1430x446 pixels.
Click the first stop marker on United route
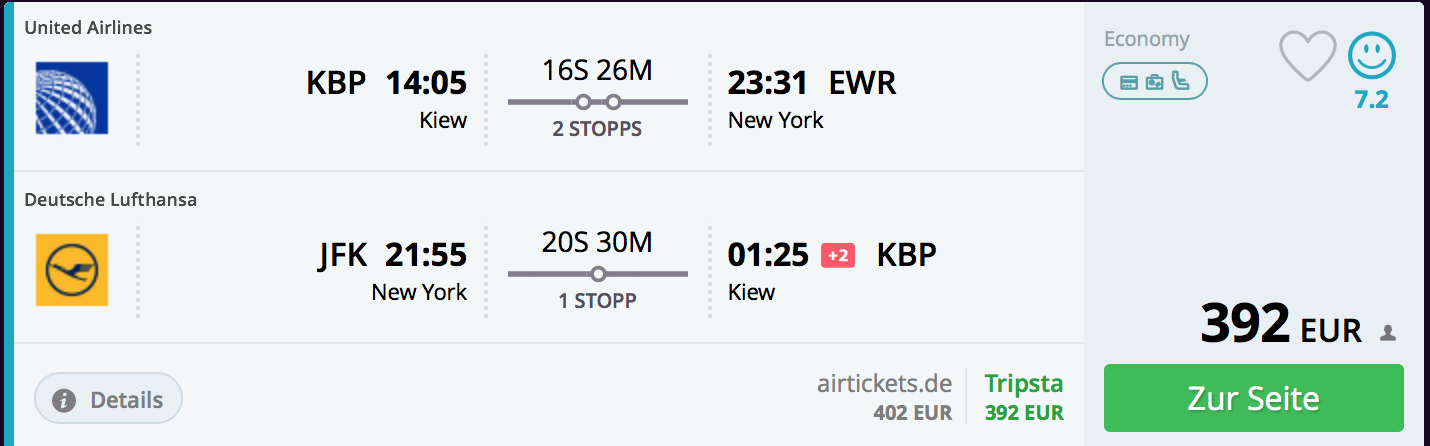click(583, 101)
